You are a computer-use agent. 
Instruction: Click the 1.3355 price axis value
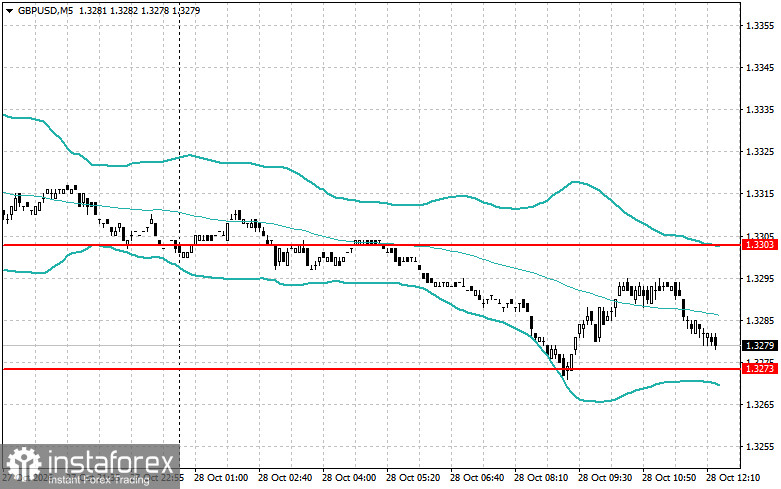tap(760, 25)
